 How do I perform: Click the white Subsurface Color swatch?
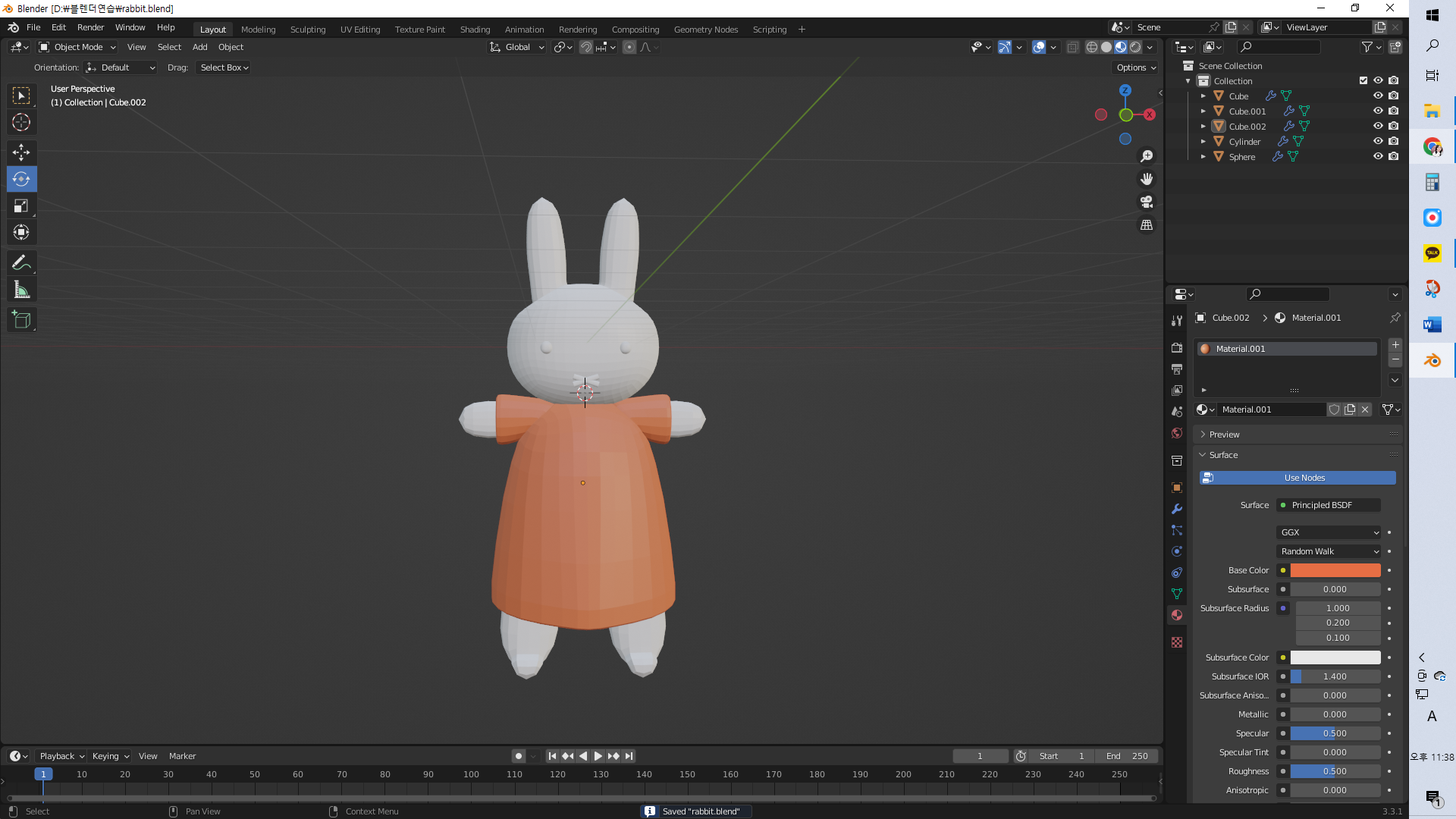[1335, 657]
